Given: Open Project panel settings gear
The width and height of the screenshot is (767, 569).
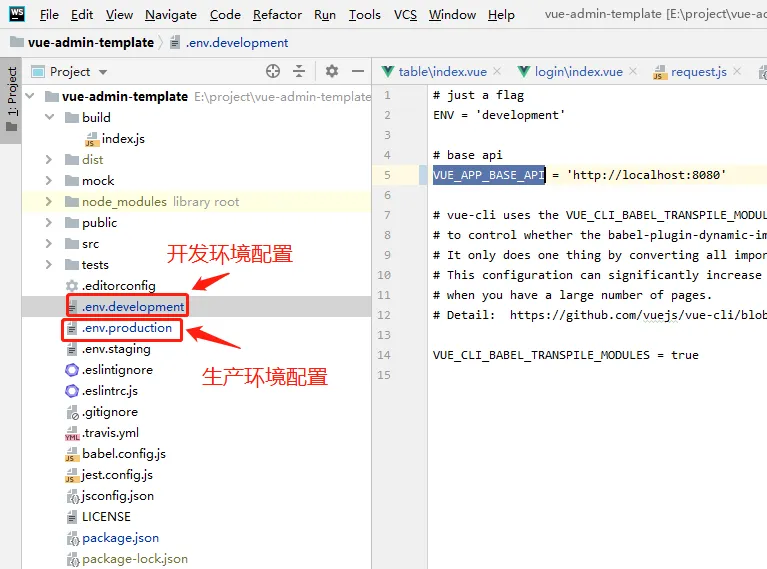Looking at the screenshot, I should [332, 71].
